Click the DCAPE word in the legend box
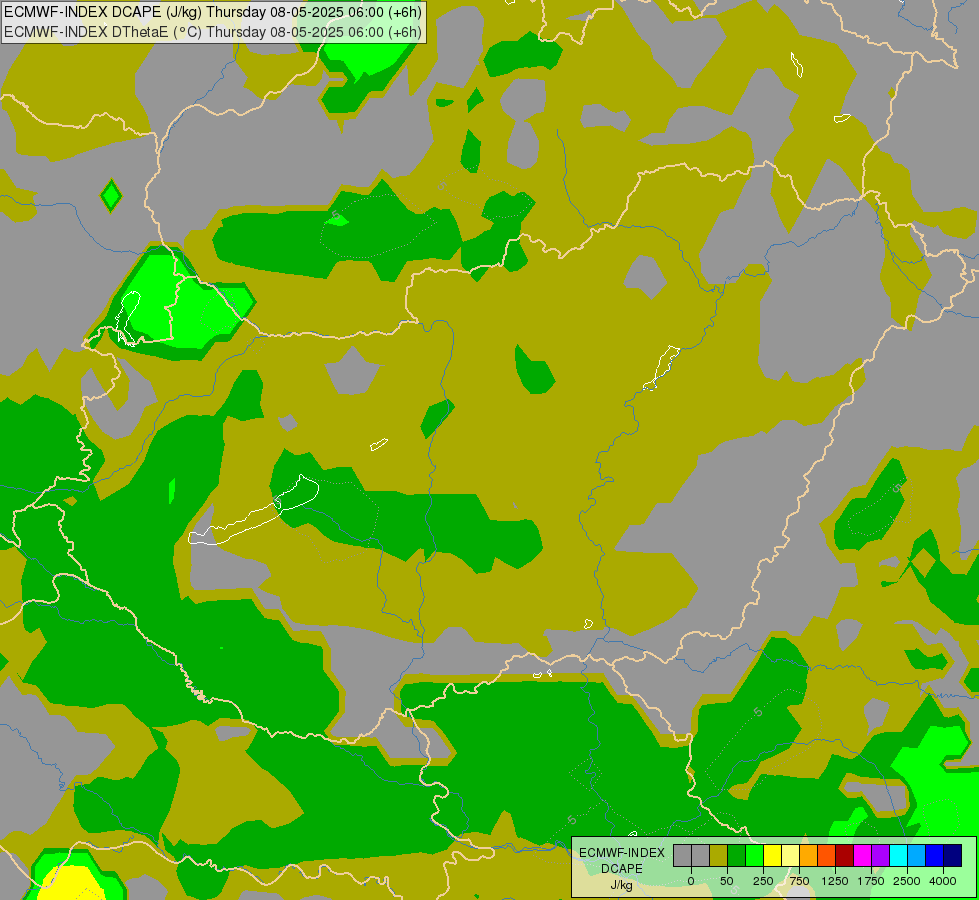 click(x=622, y=869)
